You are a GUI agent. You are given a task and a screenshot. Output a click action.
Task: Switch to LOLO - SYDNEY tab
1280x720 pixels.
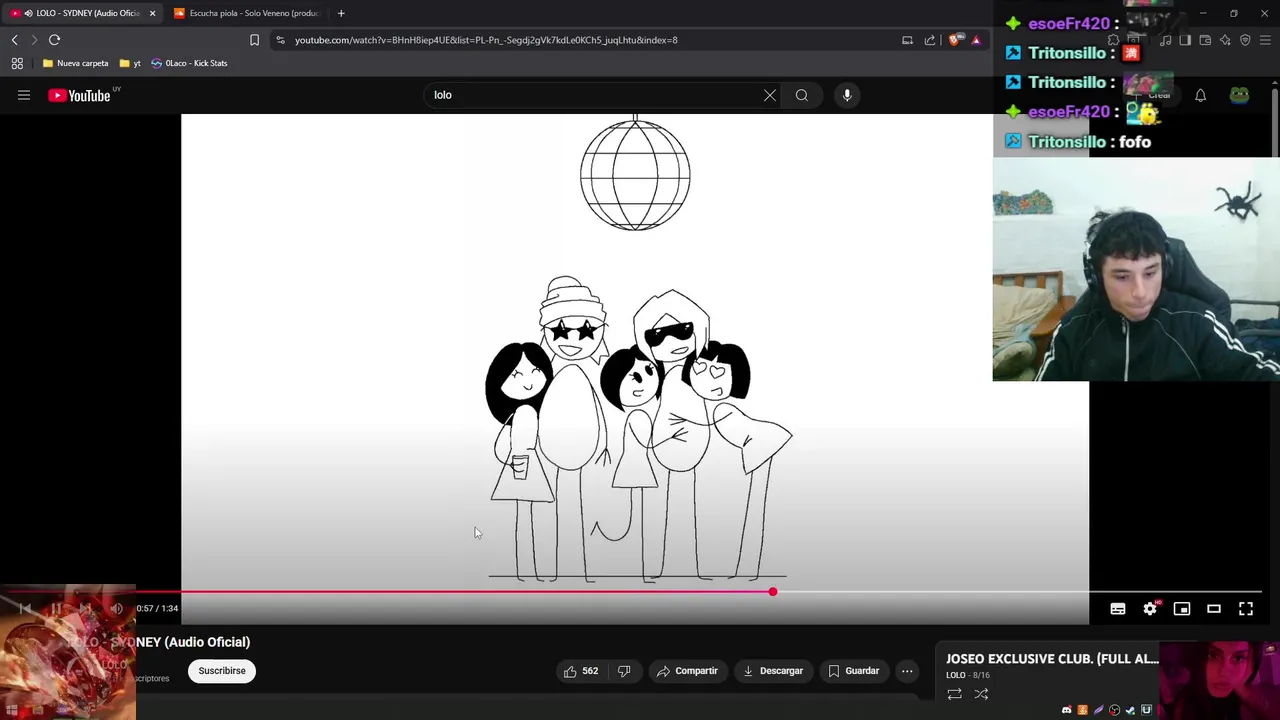tap(80, 13)
